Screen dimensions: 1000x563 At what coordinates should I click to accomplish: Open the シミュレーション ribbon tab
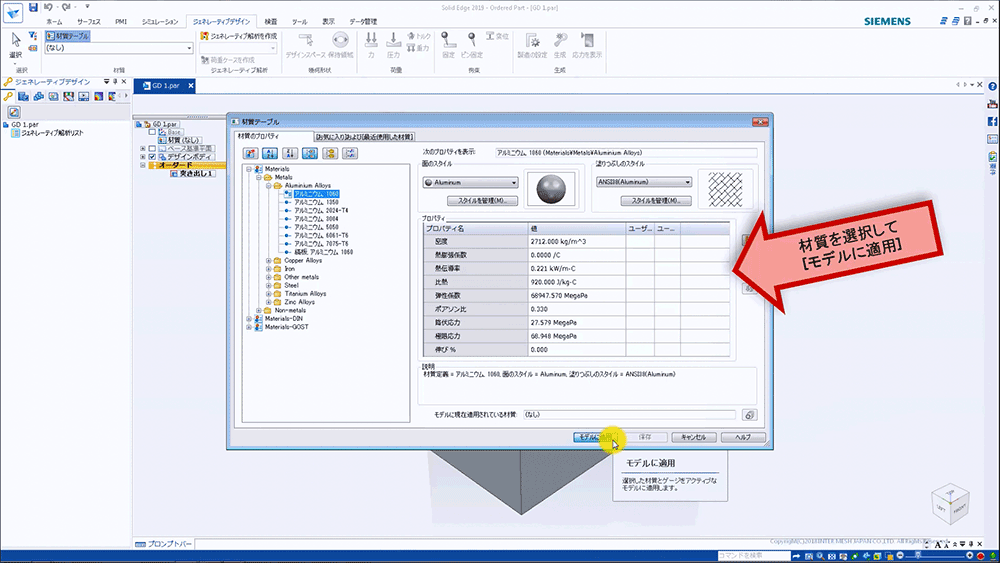(x=160, y=22)
